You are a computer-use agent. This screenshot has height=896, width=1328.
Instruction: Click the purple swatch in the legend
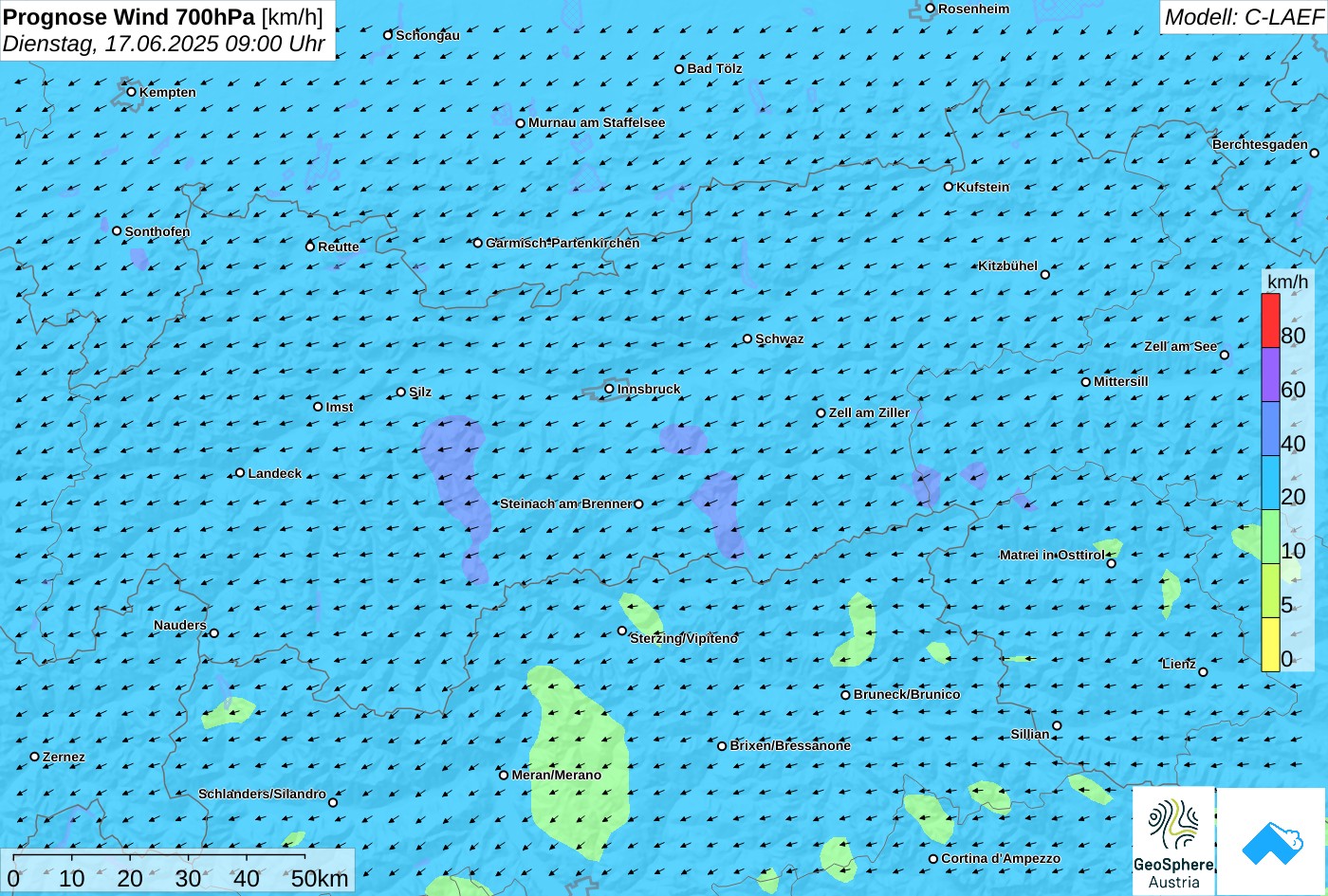pos(1270,375)
